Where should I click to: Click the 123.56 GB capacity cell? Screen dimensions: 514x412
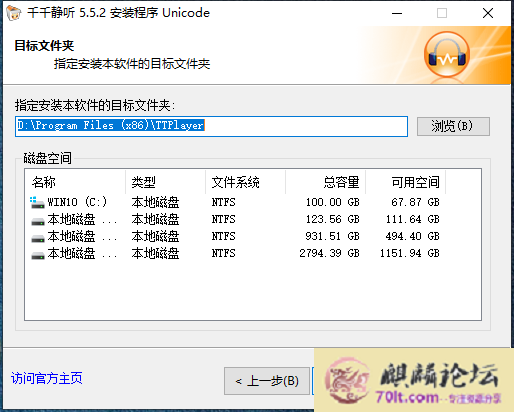click(x=333, y=219)
